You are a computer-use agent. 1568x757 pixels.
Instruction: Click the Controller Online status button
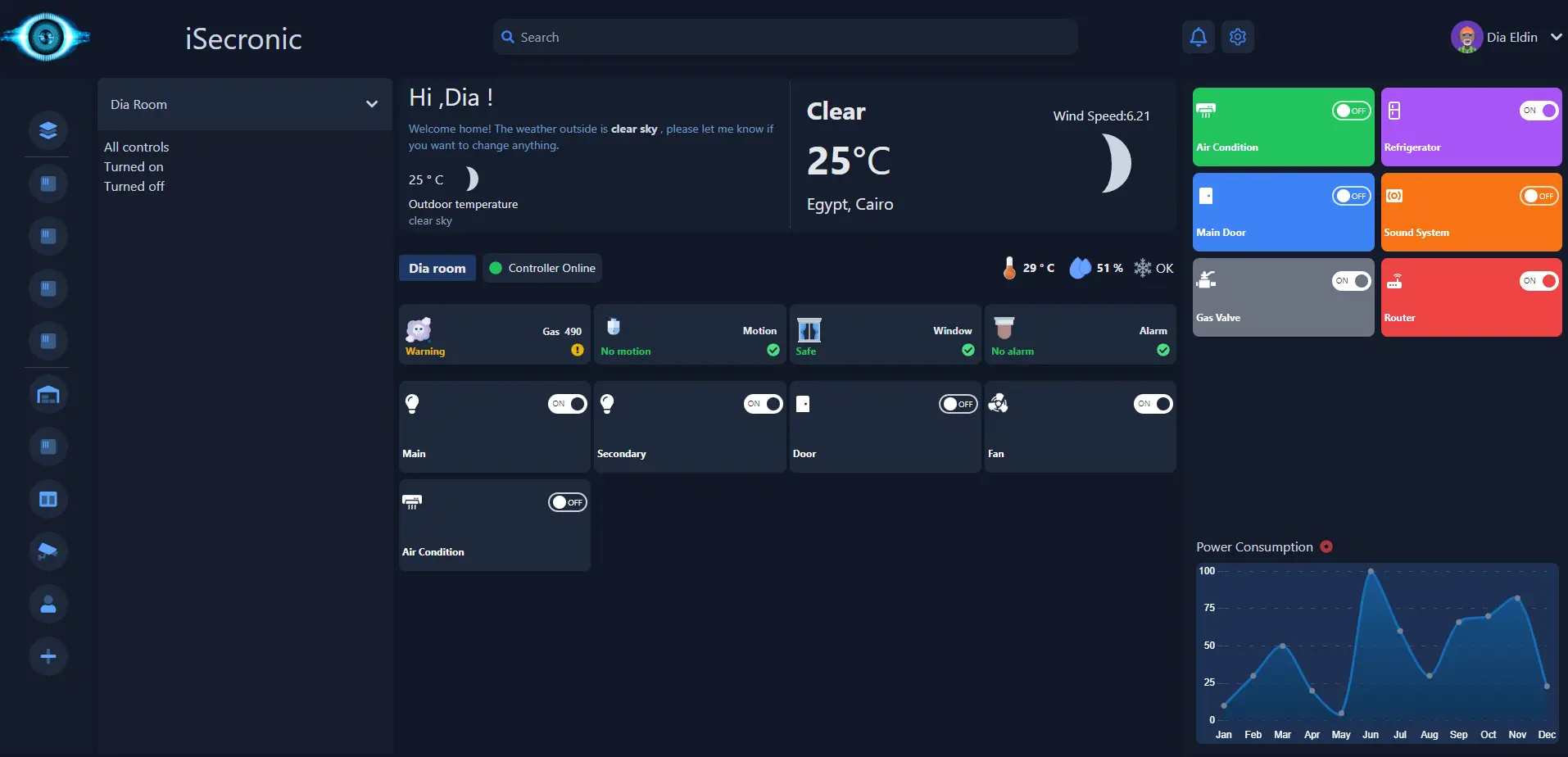pos(542,268)
